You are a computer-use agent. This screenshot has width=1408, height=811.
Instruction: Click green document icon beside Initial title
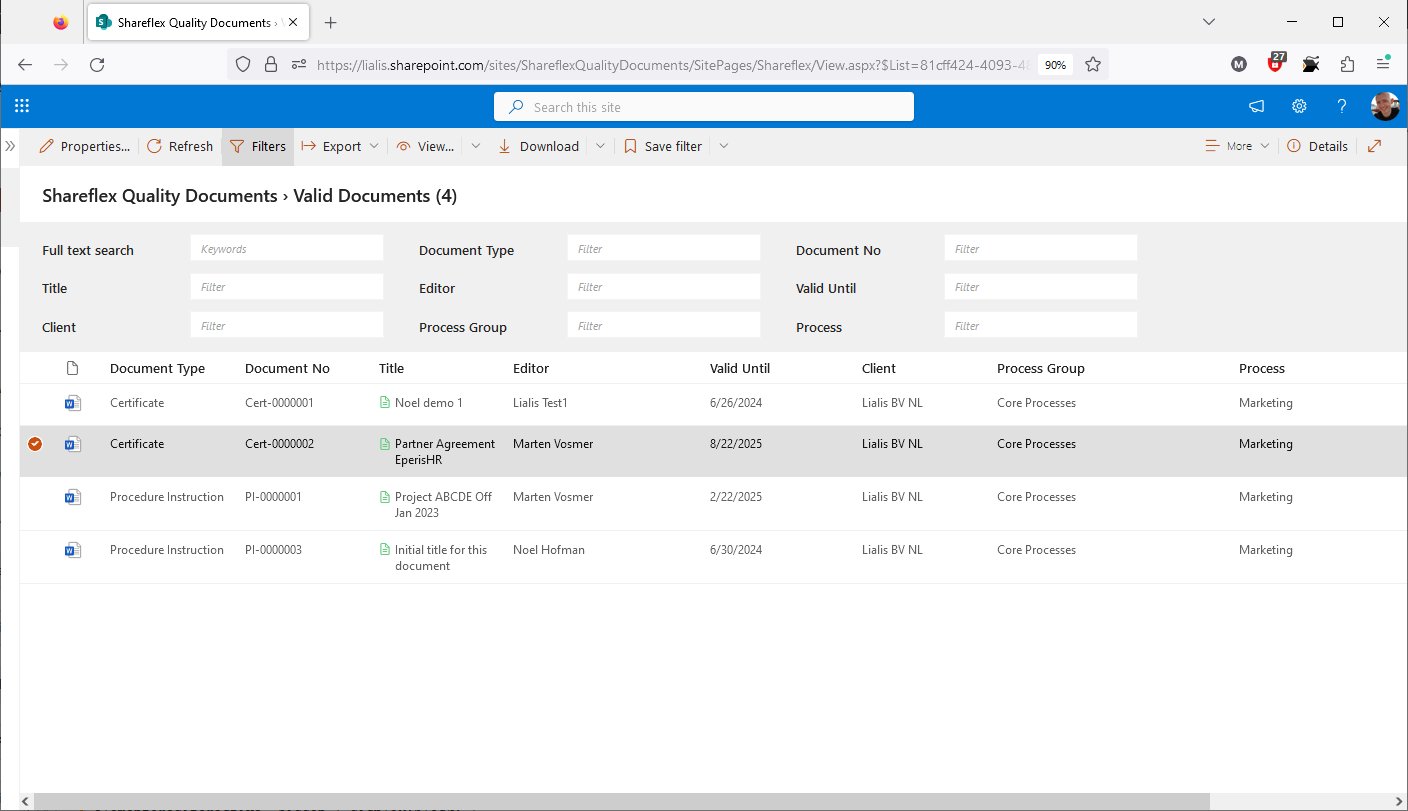point(384,550)
